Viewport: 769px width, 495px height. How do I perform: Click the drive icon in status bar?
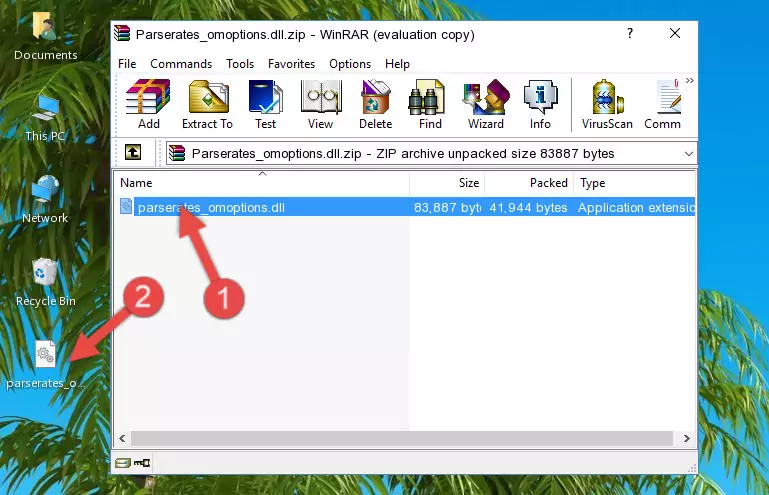123,463
